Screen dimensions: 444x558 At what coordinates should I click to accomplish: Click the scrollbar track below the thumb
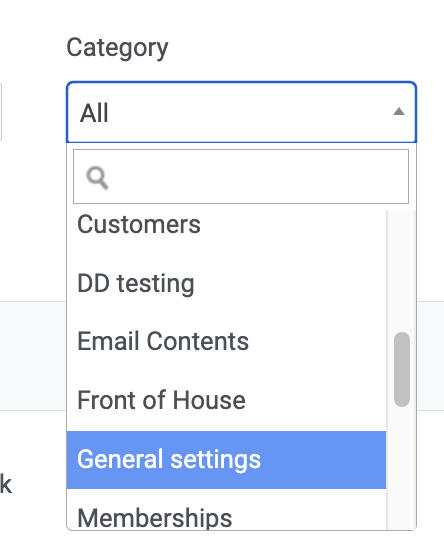pos(402,468)
